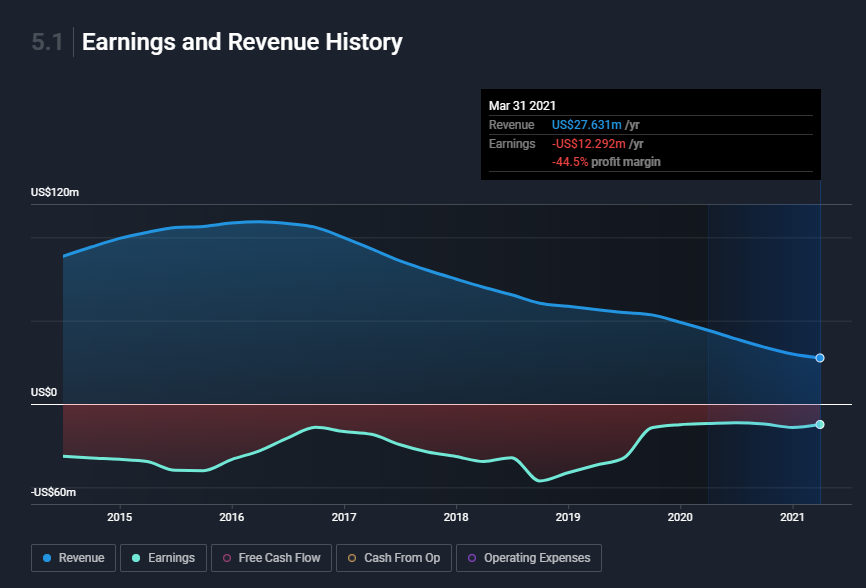The height and width of the screenshot is (588, 866).
Task: Click the purple circle icon beside Operating Expenses
Action: (472, 558)
